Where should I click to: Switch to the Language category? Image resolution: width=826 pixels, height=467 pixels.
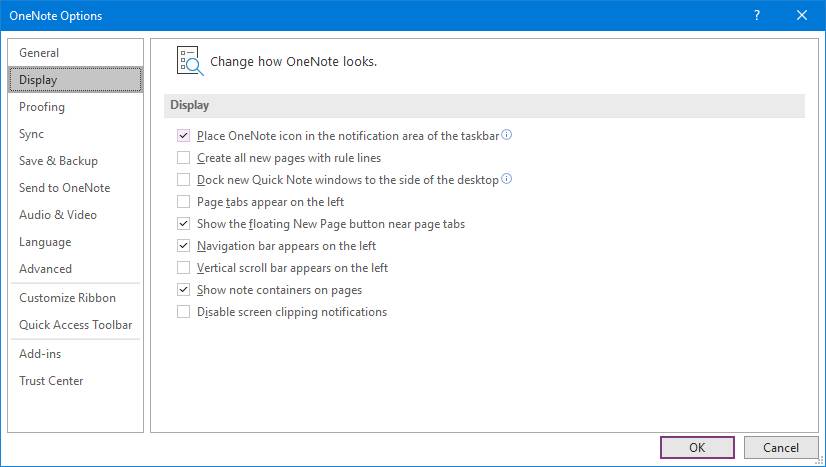coord(75,242)
